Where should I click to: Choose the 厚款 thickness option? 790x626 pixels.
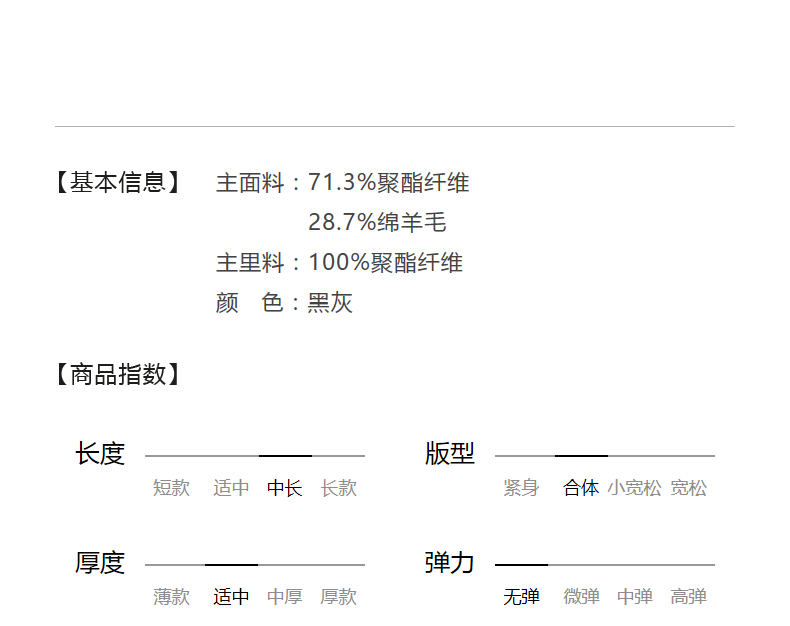(x=339, y=597)
